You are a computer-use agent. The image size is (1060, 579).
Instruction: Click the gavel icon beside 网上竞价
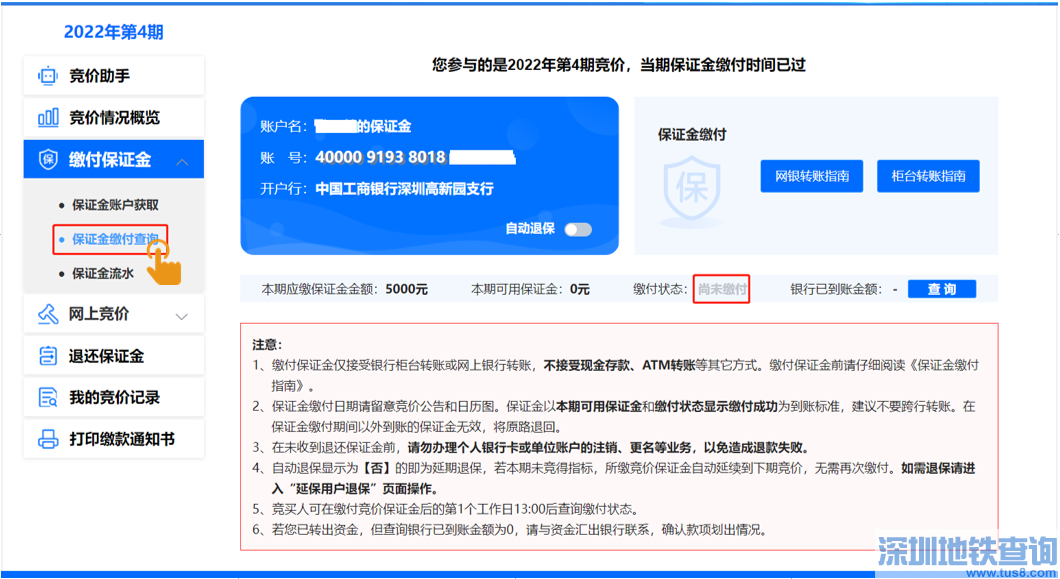tap(47, 314)
